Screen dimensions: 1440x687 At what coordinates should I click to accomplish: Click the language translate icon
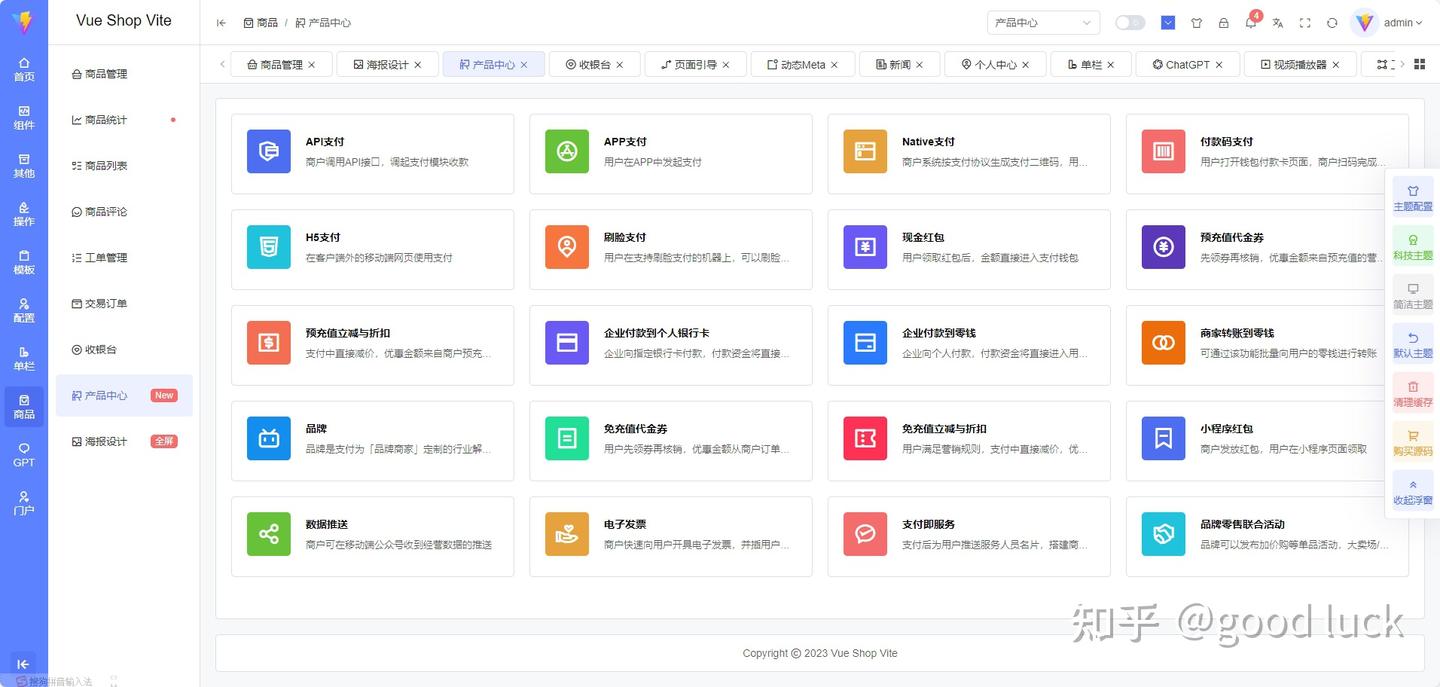coord(1277,23)
